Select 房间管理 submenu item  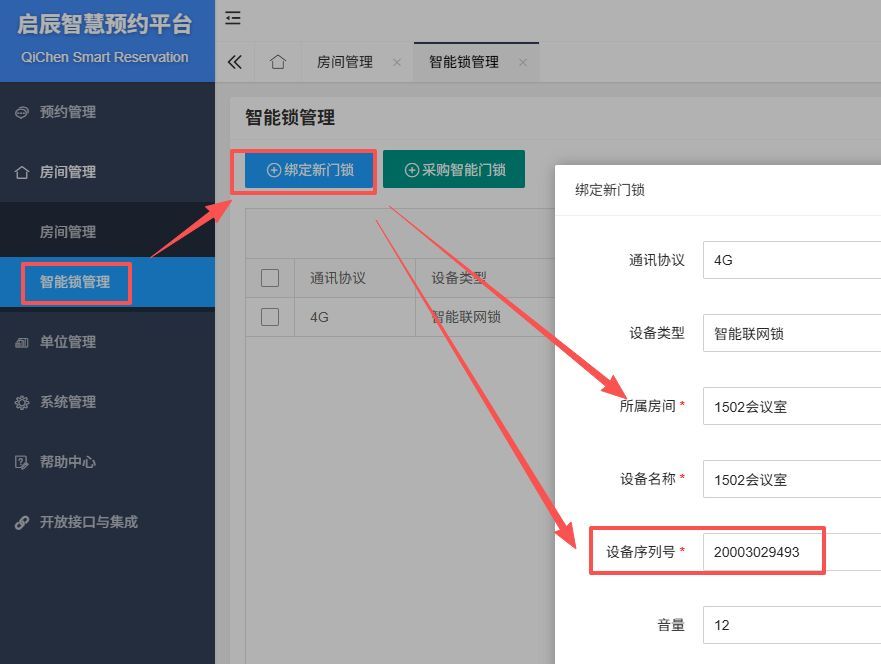pos(68,232)
